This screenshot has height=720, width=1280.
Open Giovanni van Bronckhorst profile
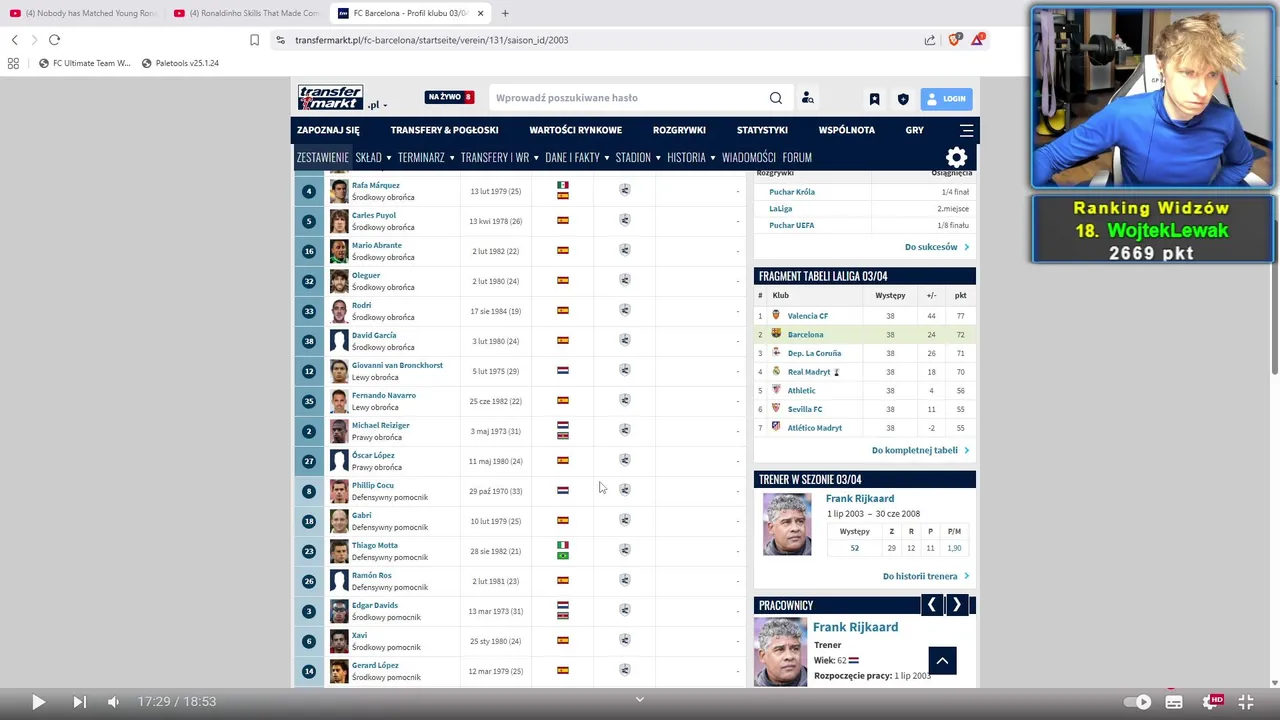(397, 365)
